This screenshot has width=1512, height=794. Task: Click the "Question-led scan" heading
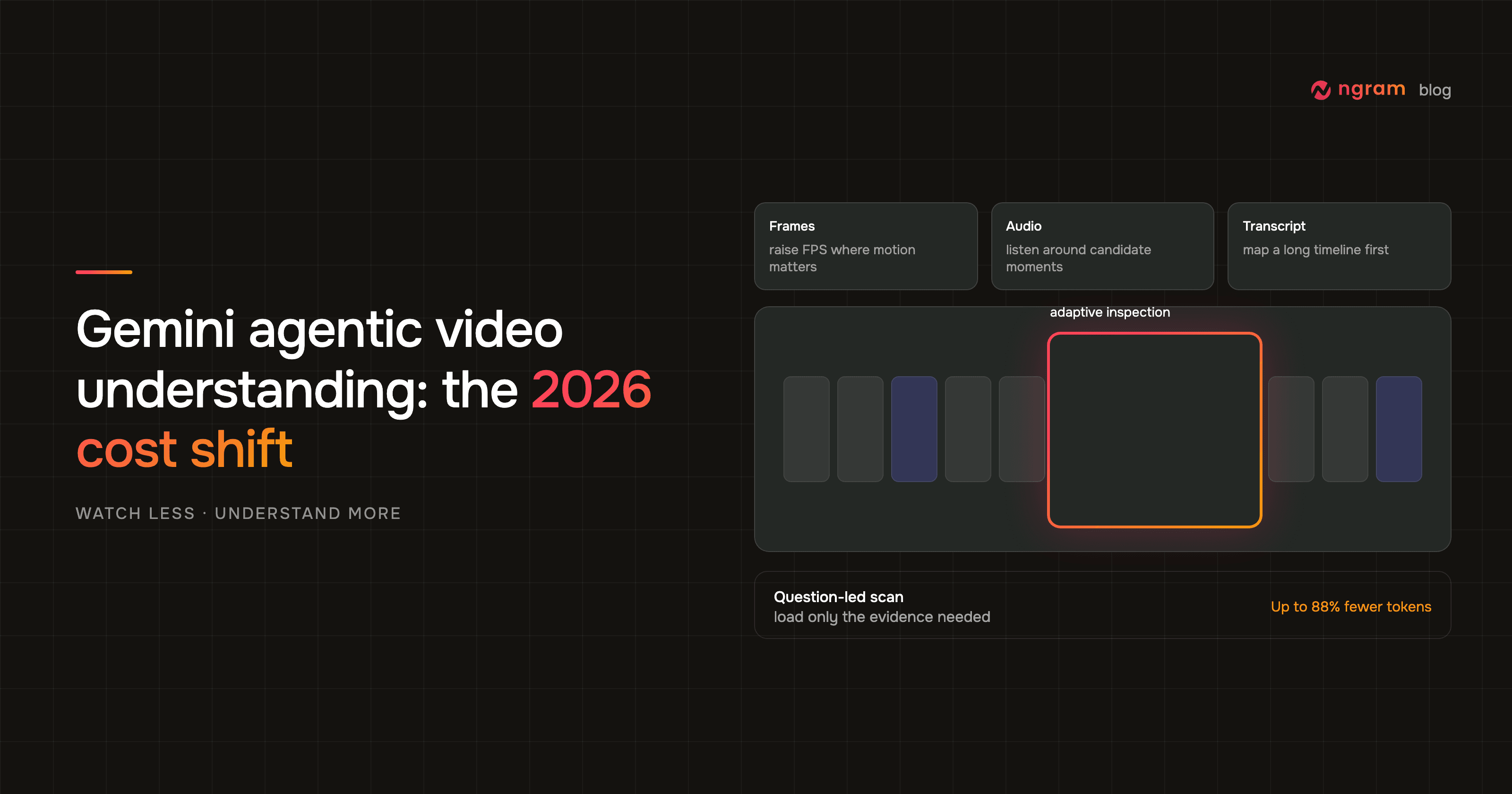click(x=838, y=596)
